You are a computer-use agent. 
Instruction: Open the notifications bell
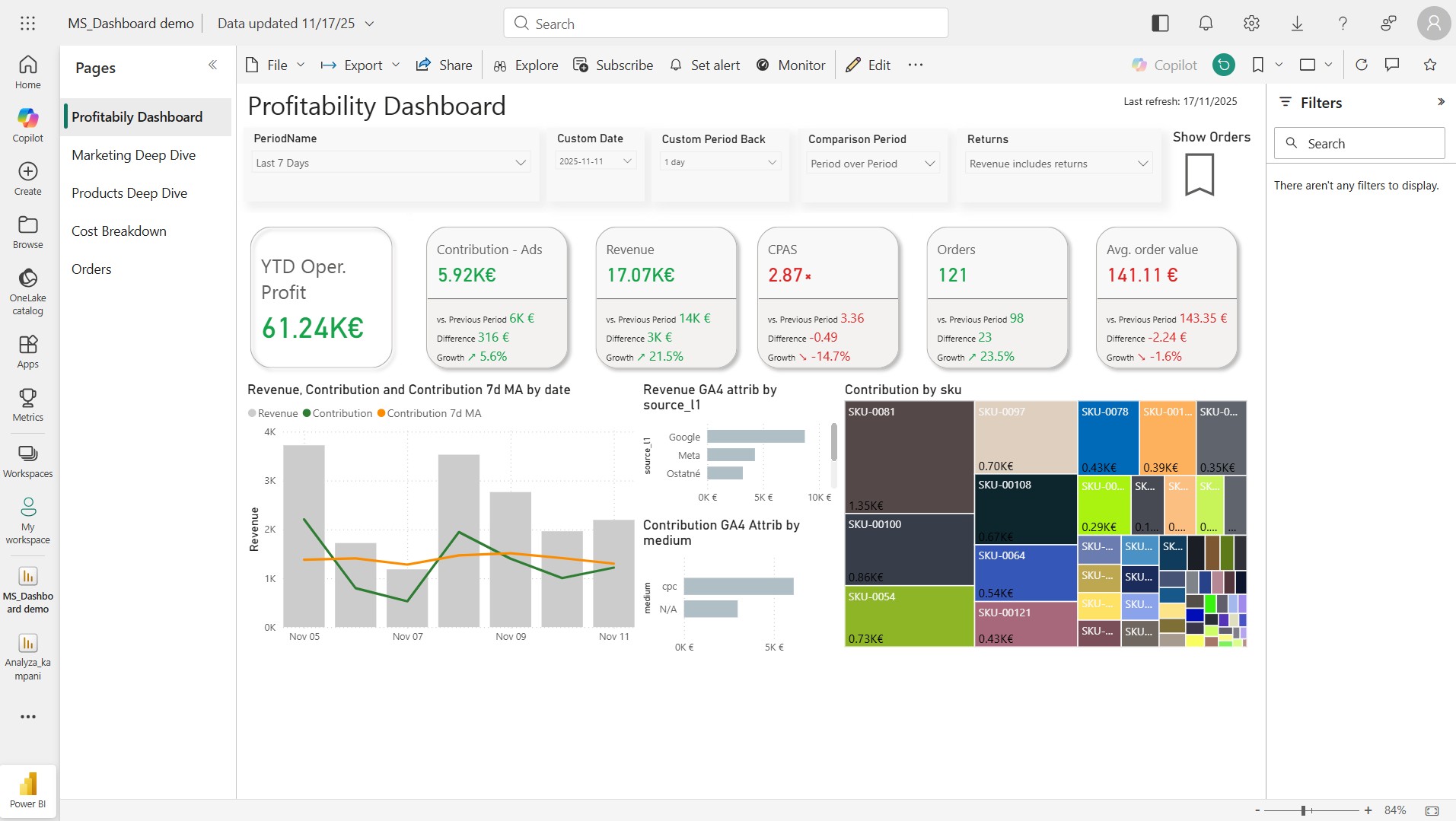(x=1206, y=24)
